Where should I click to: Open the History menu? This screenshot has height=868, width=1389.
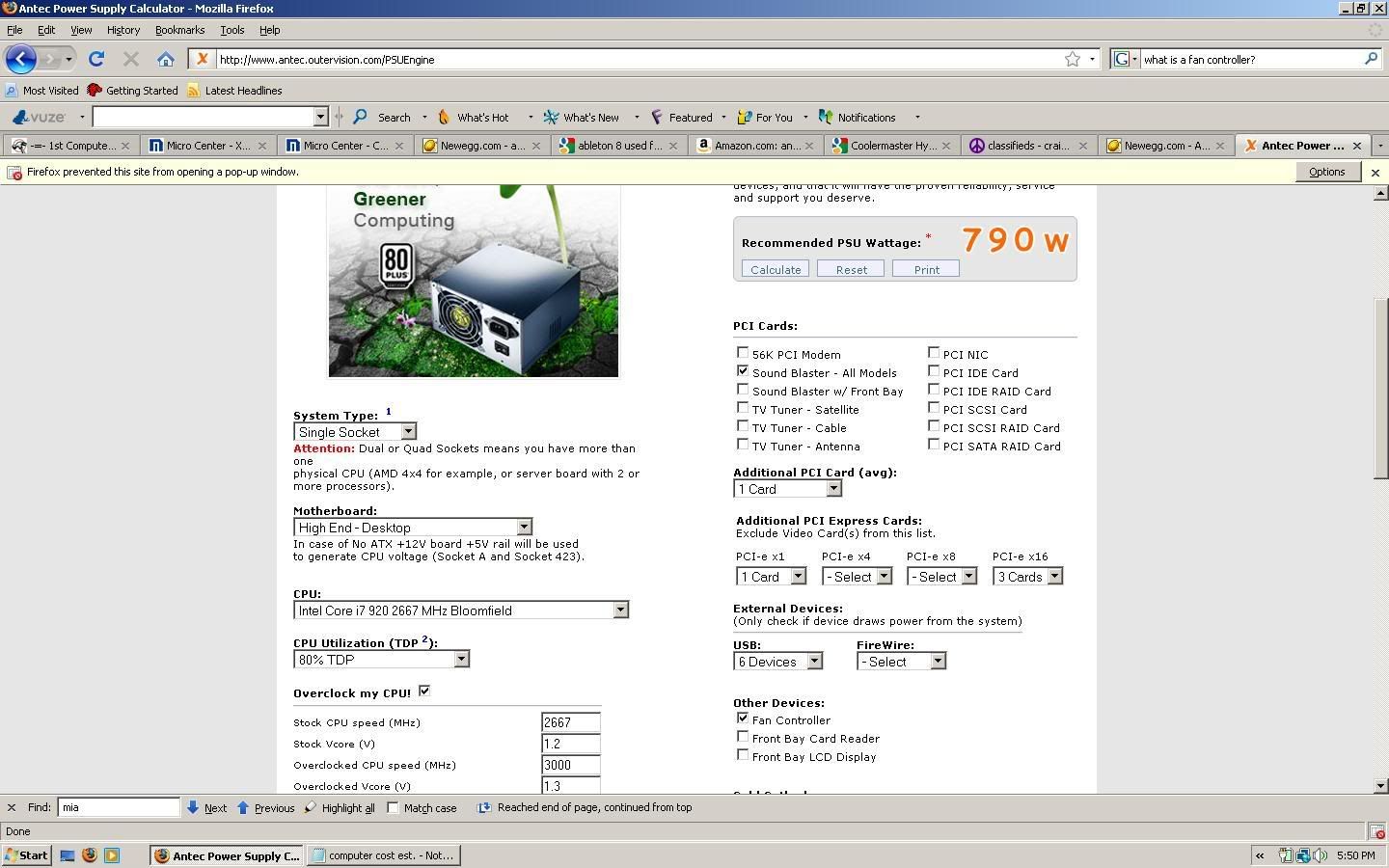click(123, 30)
